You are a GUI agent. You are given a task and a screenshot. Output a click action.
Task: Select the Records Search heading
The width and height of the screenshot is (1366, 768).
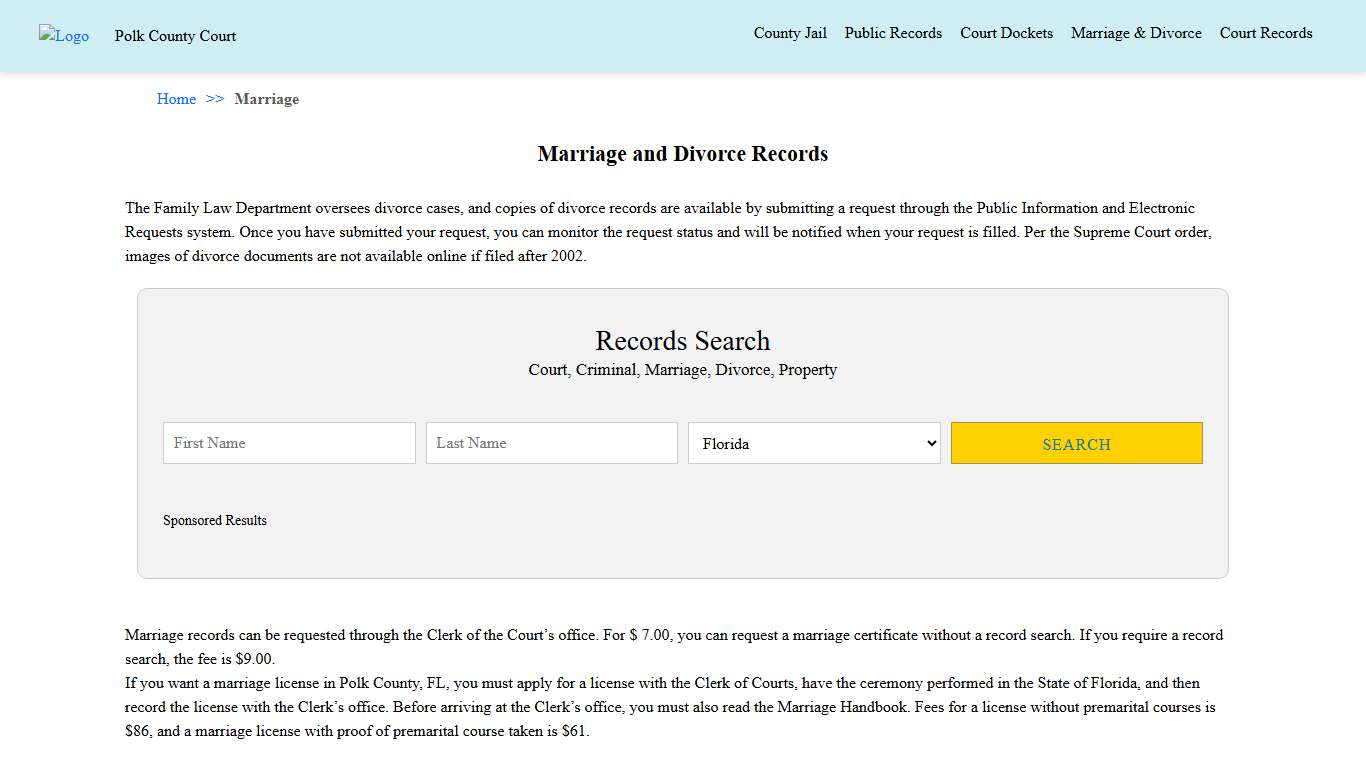point(682,341)
